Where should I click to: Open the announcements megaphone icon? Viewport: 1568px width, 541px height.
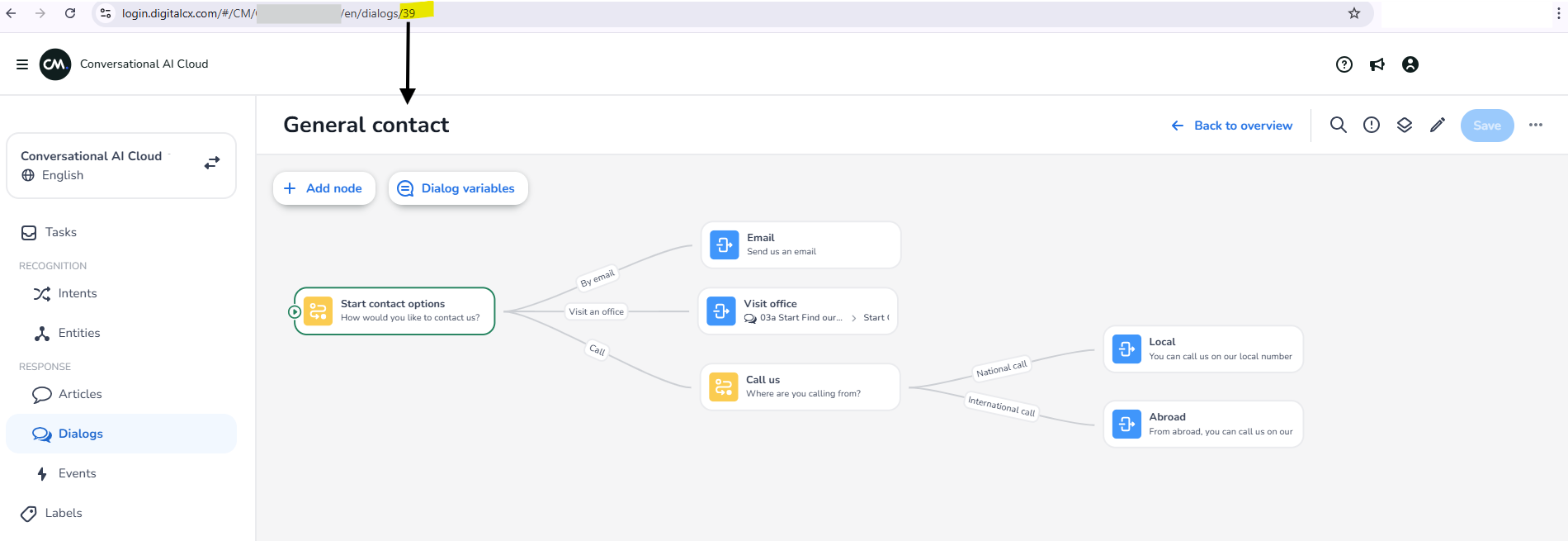(x=1377, y=64)
